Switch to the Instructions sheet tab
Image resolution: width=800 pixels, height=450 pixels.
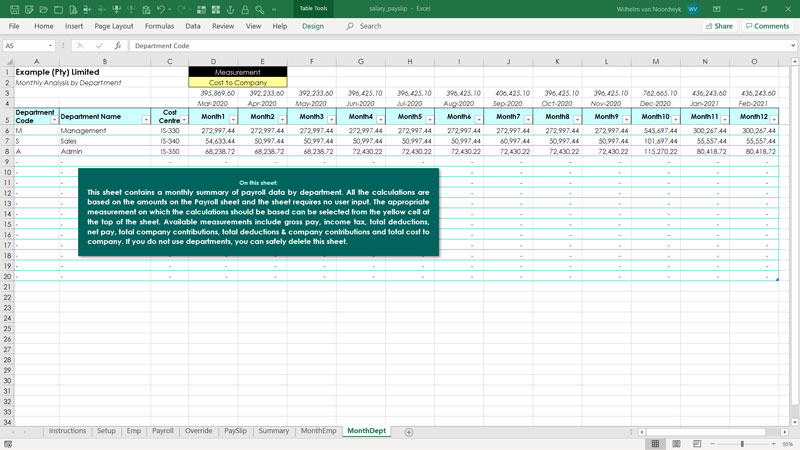[x=67, y=431]
